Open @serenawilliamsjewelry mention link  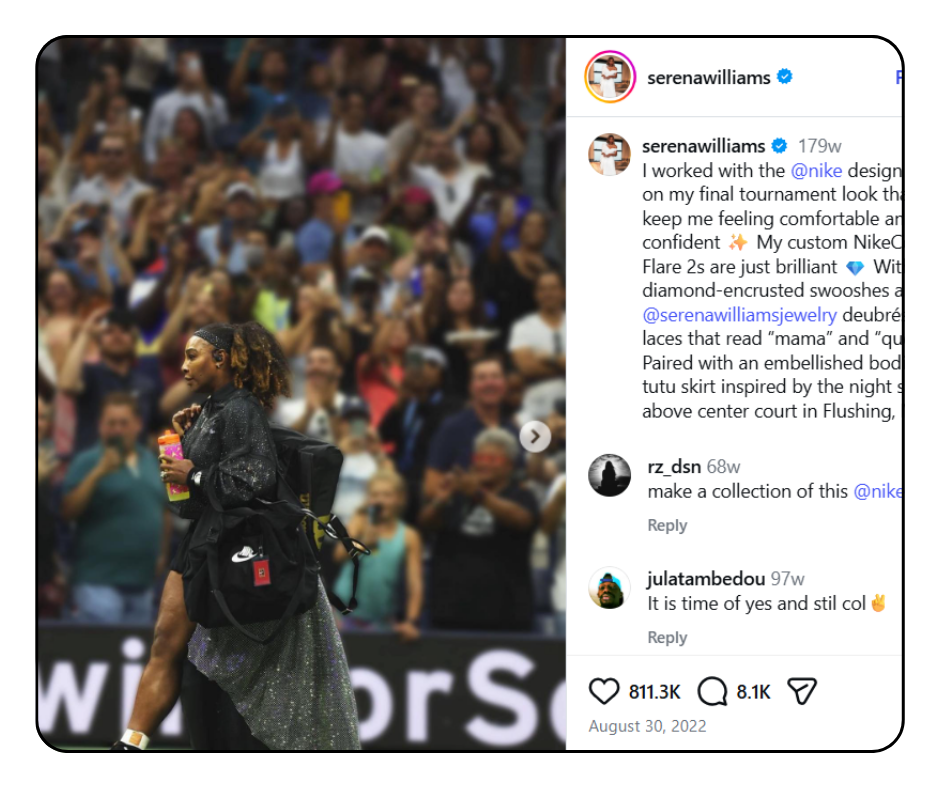tap(740, 315)
